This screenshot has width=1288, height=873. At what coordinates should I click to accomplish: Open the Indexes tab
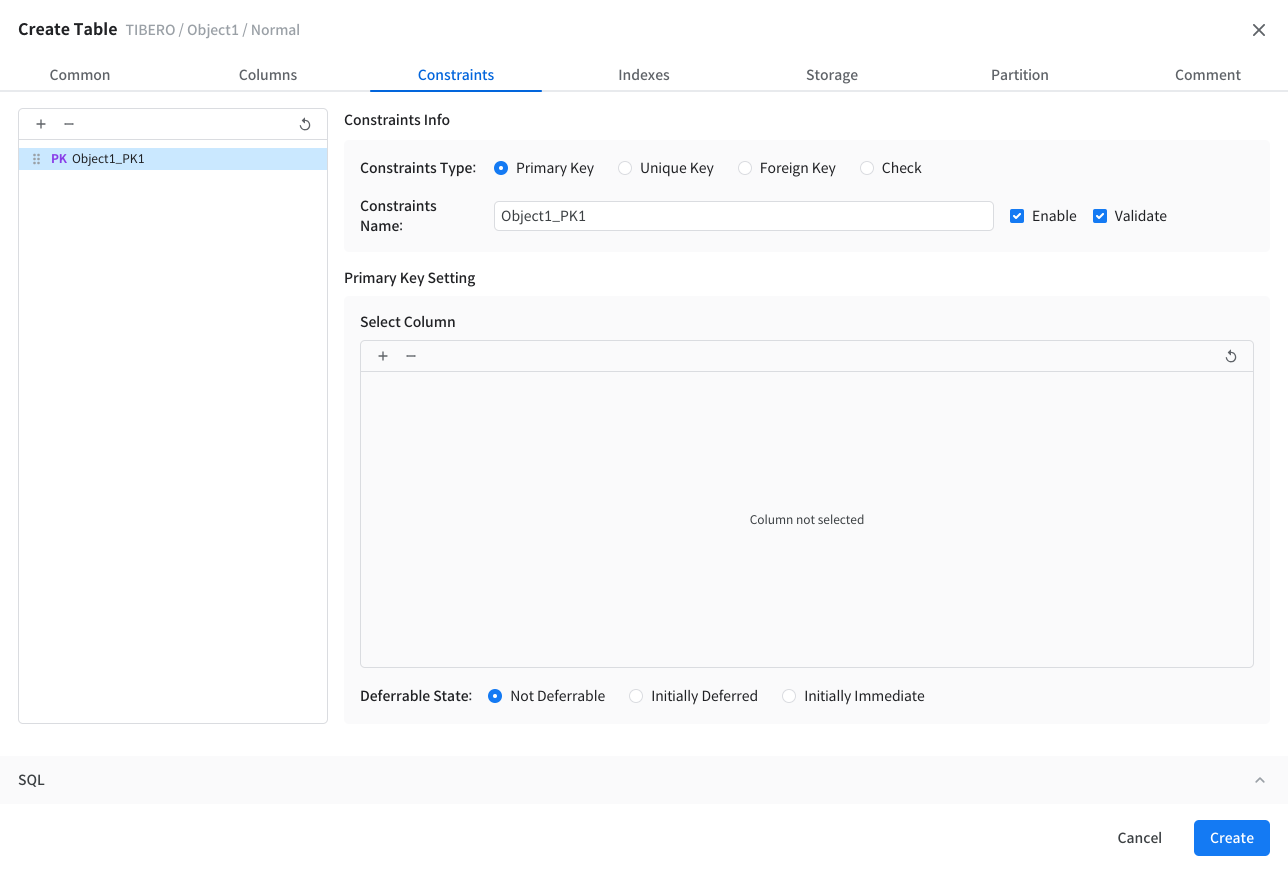pyautogui.click(x=644, y=75)
